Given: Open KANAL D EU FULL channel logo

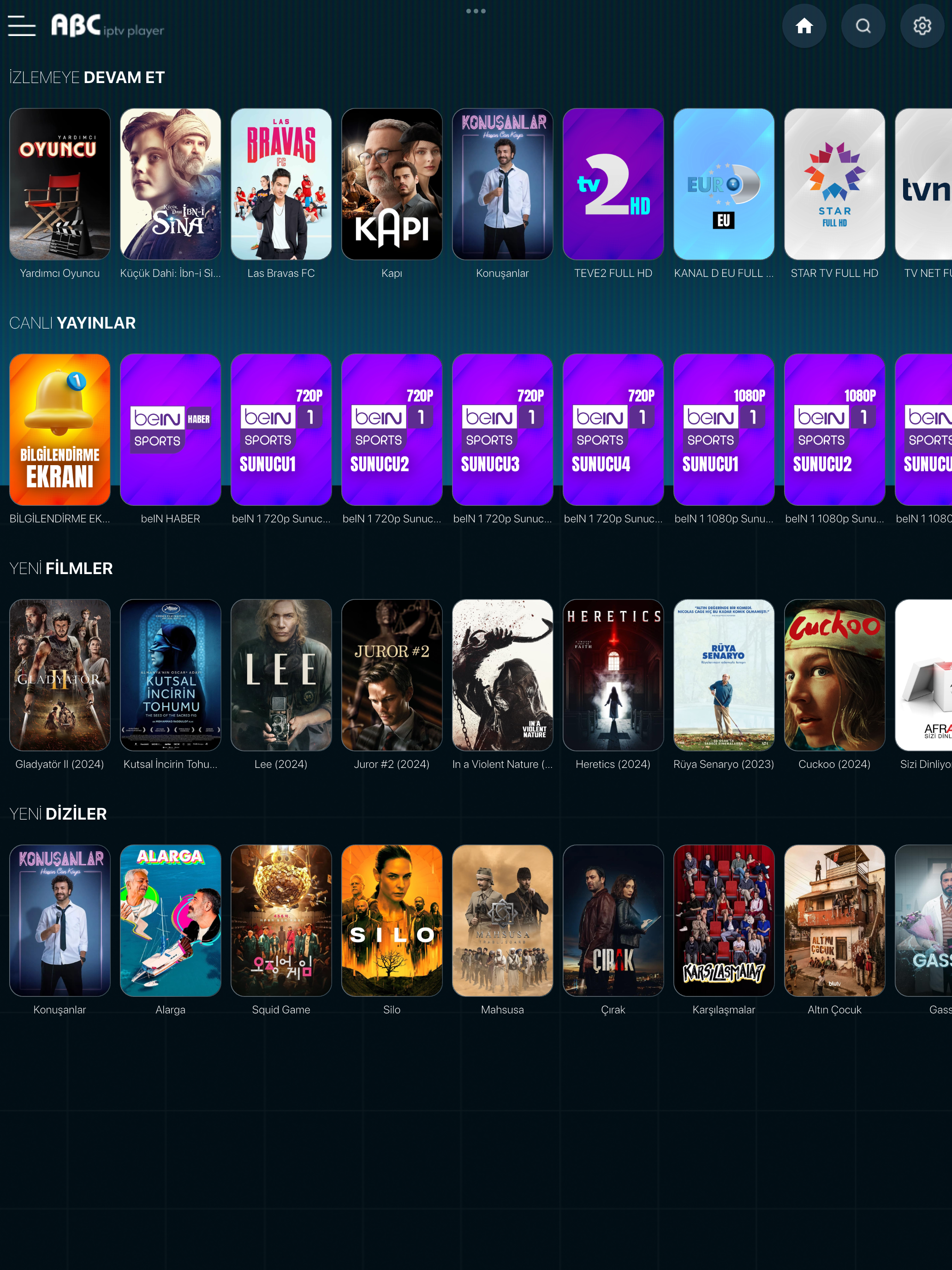Looking at the screenshot, I should click(724, 184).
